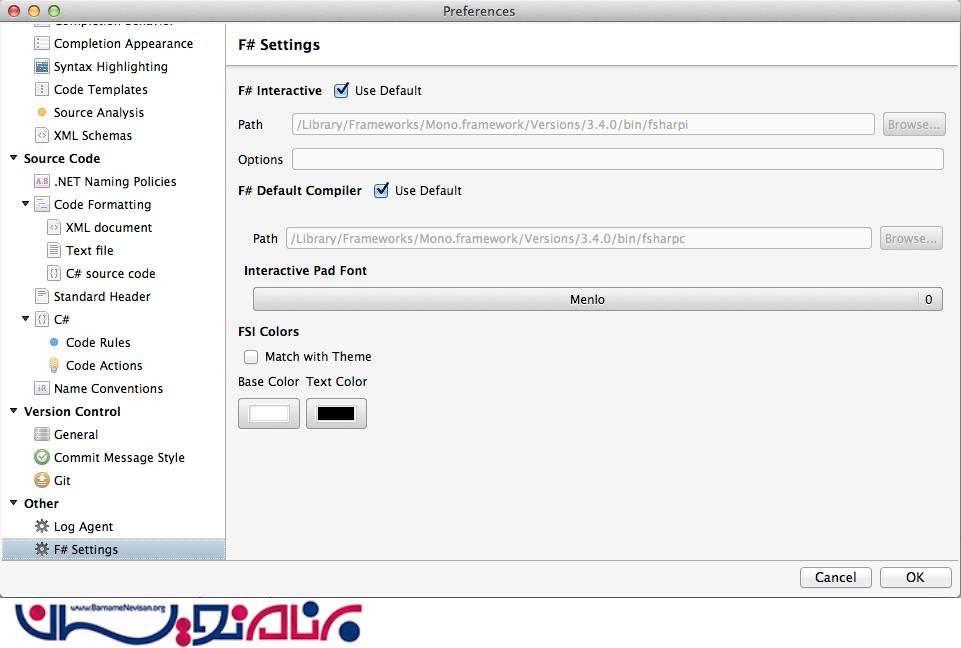Viewport: 961px width, 648px height.
Task: Click the Git icon
Action: click(x=42, y=480)
